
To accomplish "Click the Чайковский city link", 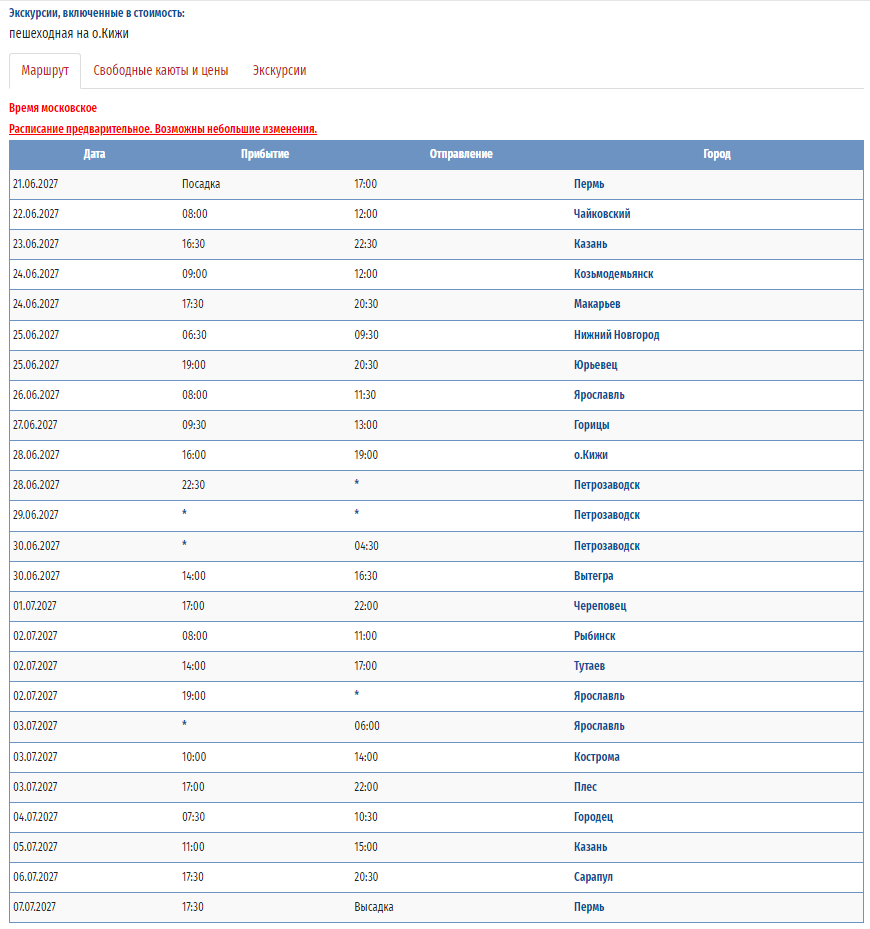I will click(x=602, y=214).
